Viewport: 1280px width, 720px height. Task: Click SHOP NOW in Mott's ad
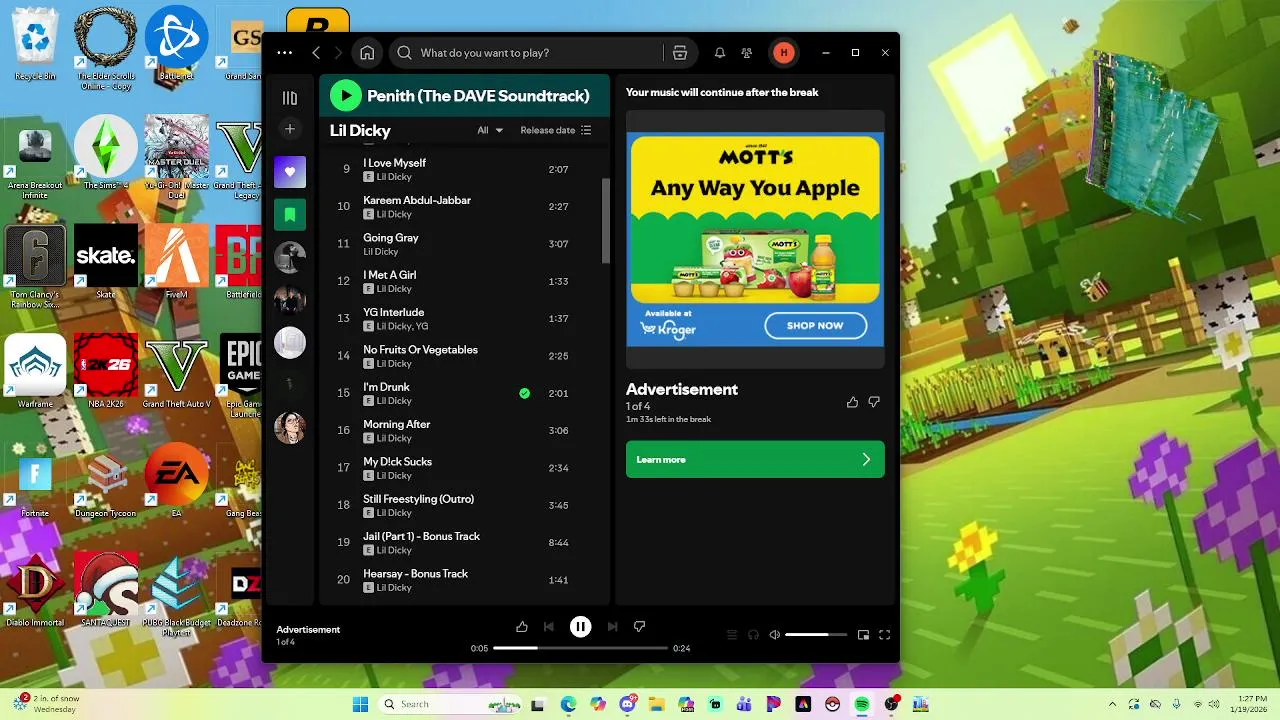[x=815, y=325]
